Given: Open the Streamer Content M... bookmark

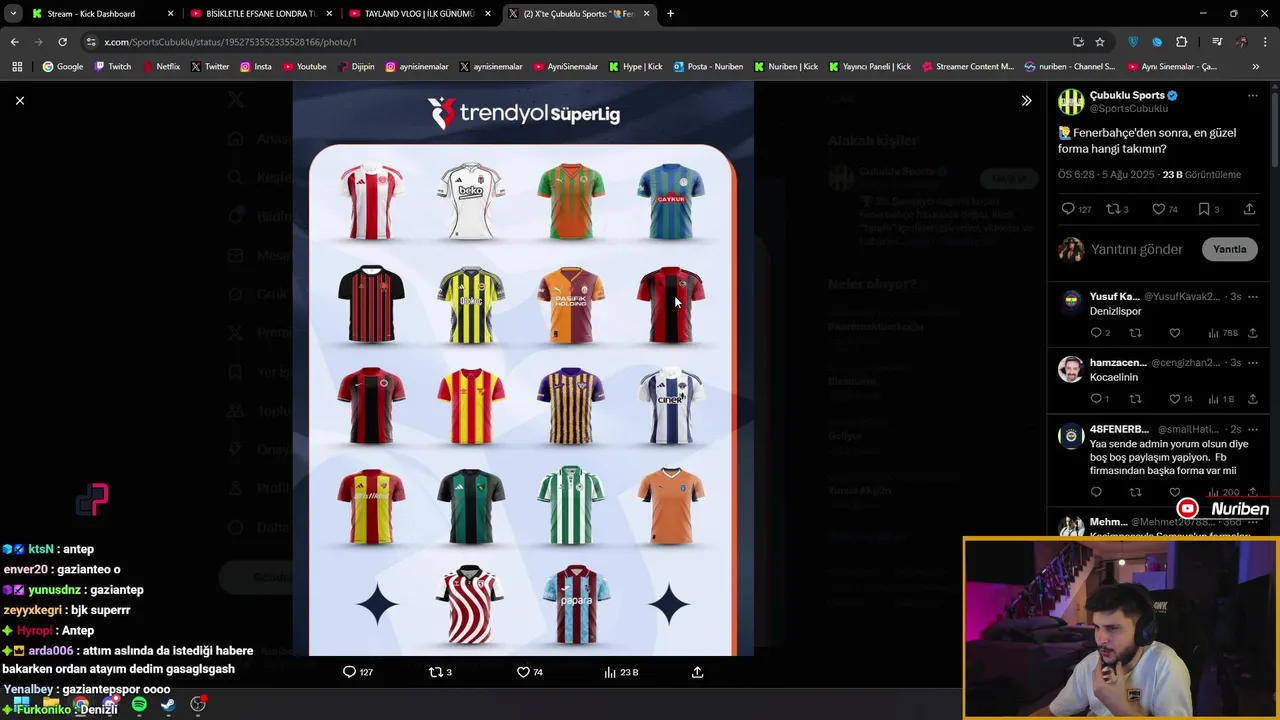Looking at the screenshot, I should tap(968, 67).
